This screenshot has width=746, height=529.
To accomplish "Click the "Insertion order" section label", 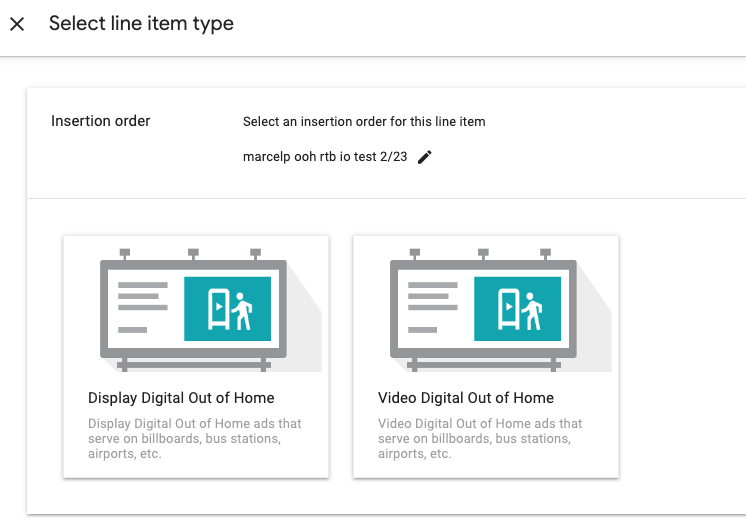I will tap(101, 121).
